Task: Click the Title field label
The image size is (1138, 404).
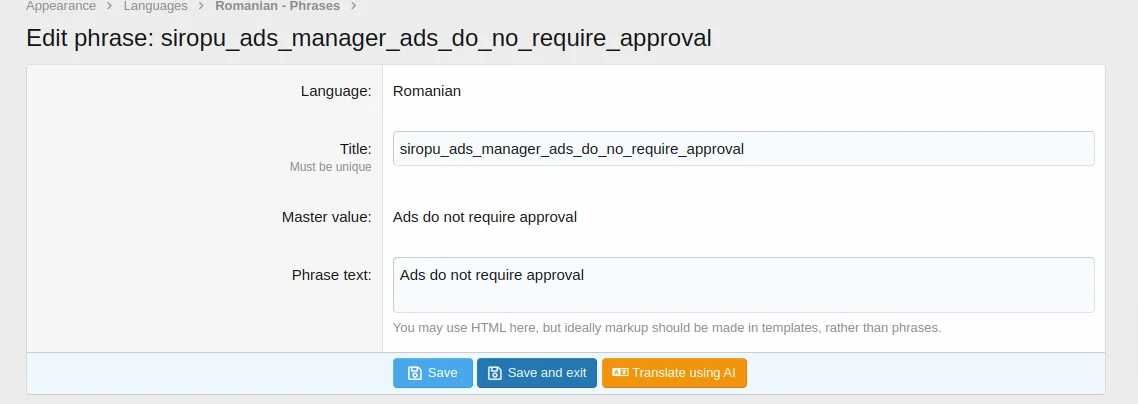Action: [x=355, y=148]
